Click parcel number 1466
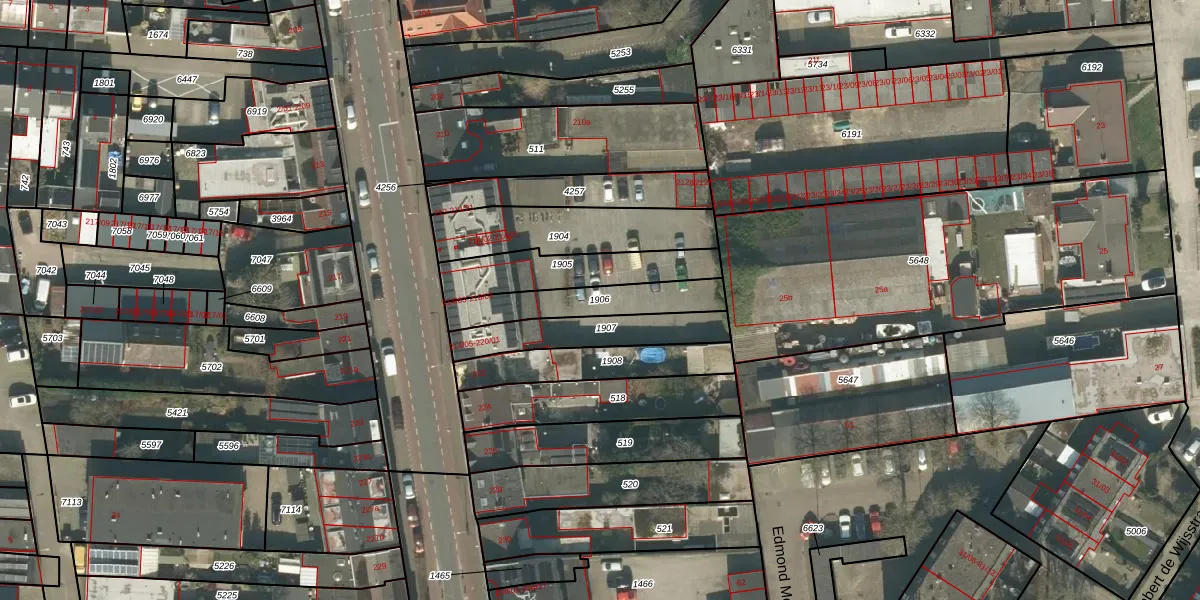The image size is (1200, 600). point(643,584)
